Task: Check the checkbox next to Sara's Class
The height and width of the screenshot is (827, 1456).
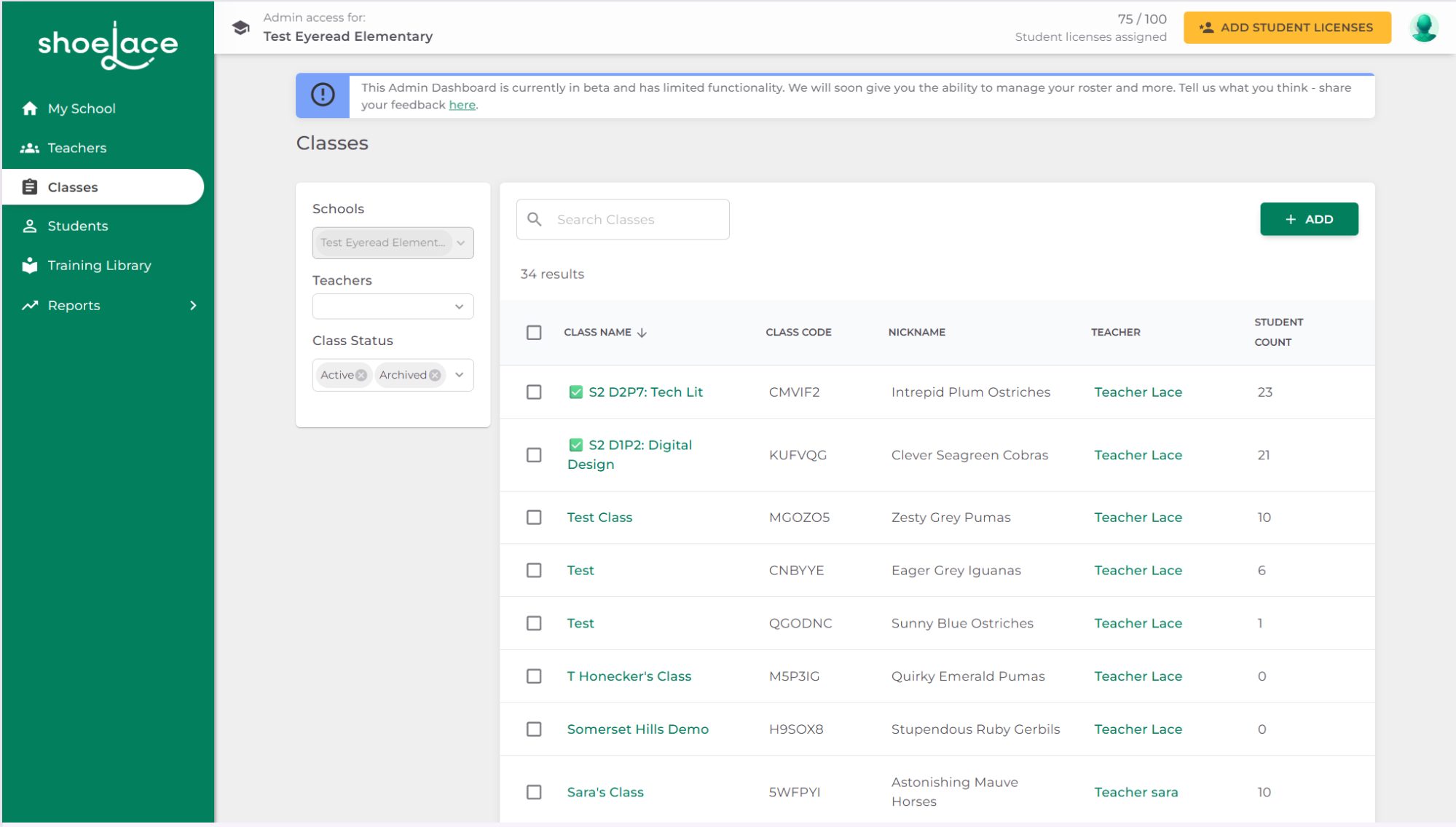Action: [x=534, y=792]
